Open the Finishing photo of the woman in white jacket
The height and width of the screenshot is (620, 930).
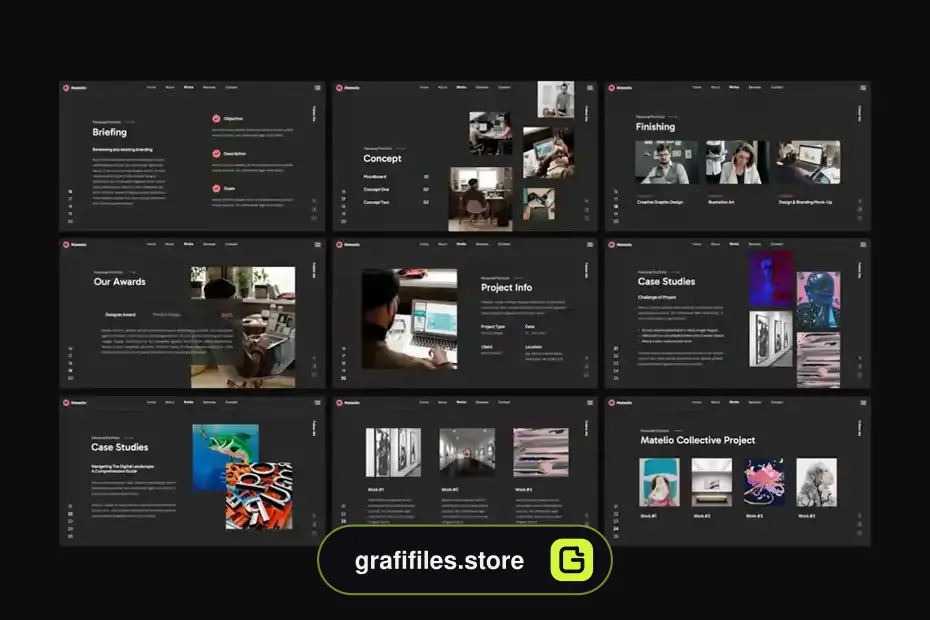click(x=737, y=163)
